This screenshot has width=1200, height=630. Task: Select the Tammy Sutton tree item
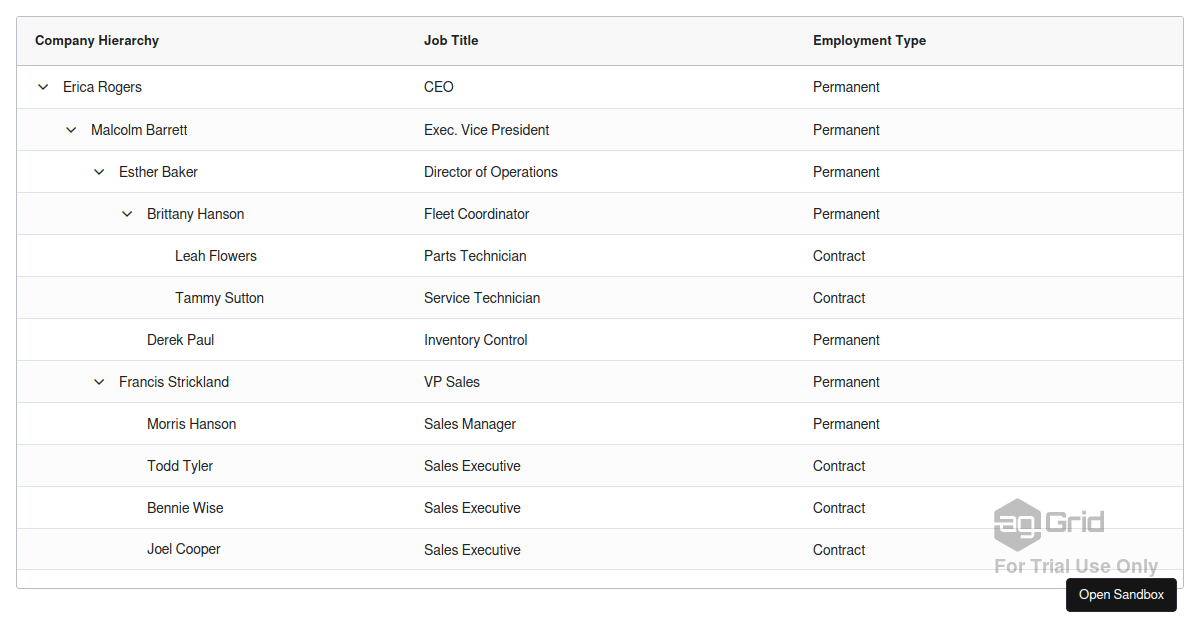[219, 298]
